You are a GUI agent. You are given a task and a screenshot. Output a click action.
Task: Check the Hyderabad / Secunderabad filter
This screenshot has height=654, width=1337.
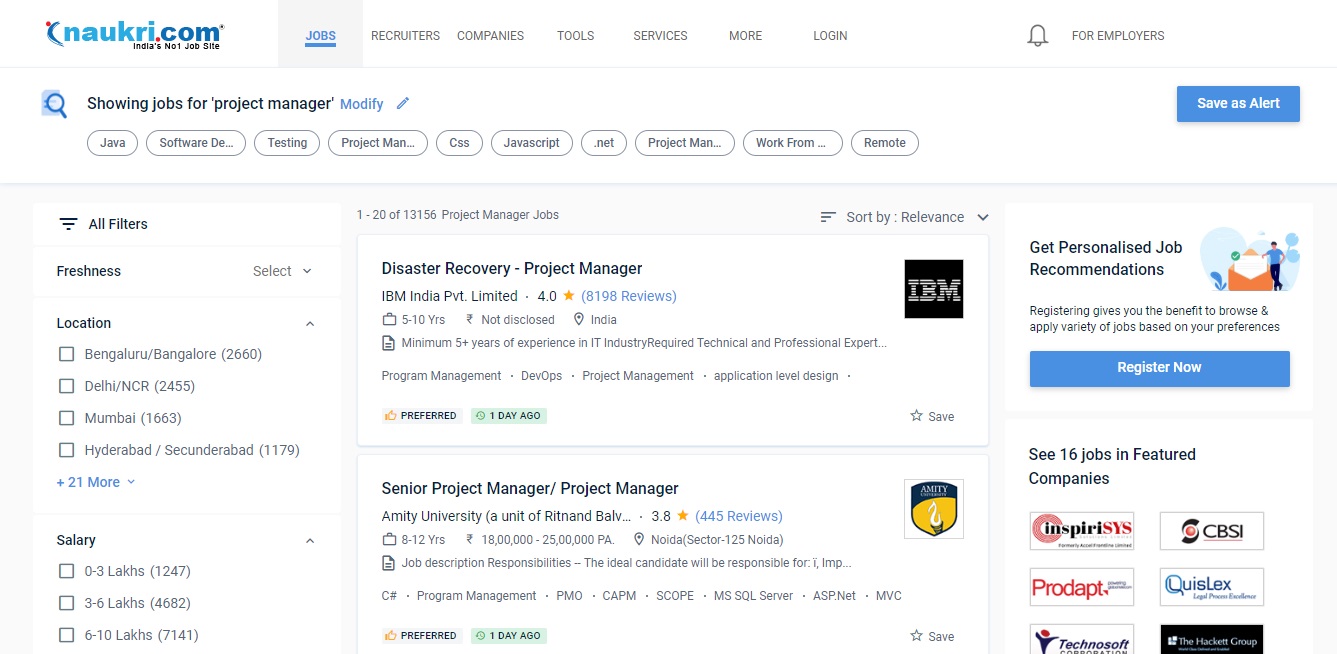[x=67, y=450]
